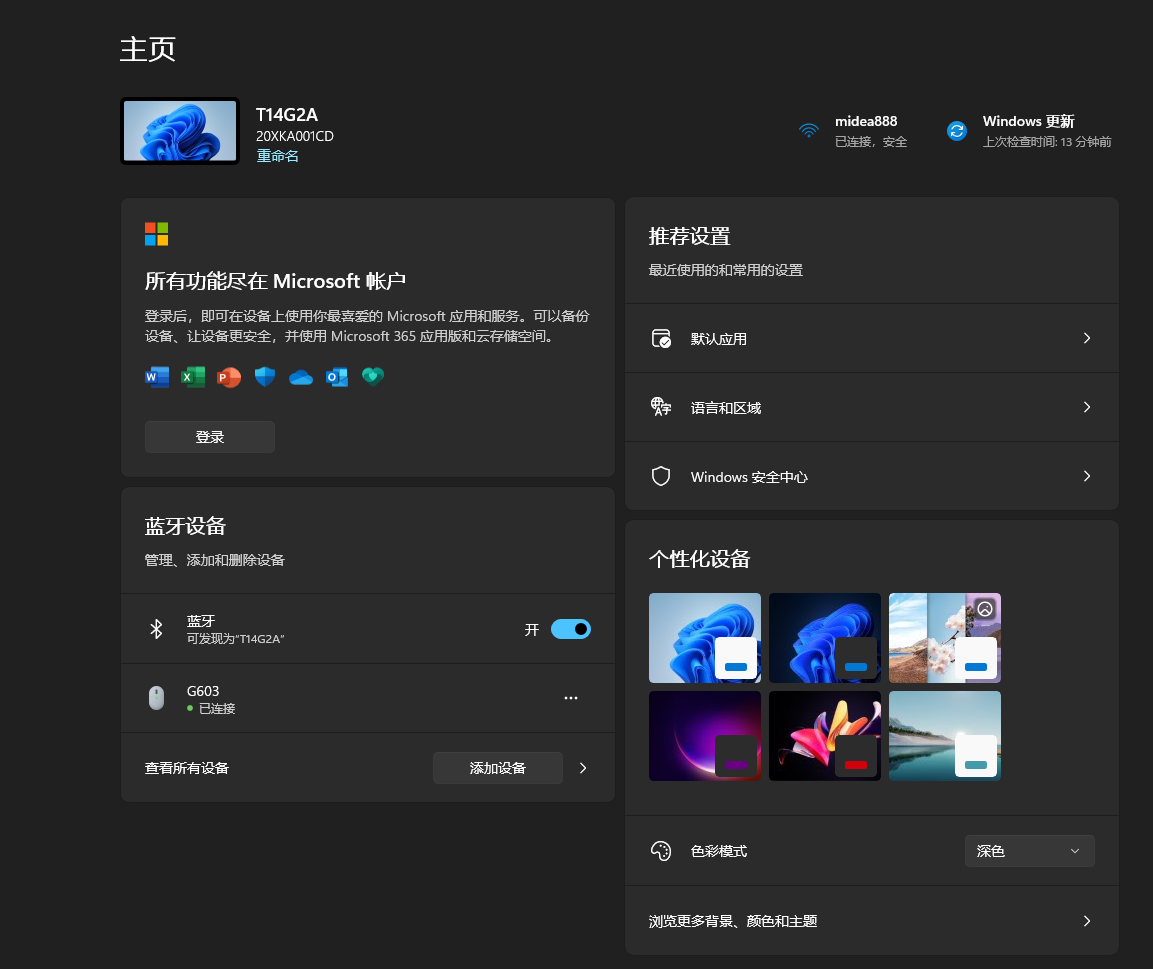Click the 个性化设备 heading
The width and height of the screenshot is (1153, 969).
tap(699, 559)
